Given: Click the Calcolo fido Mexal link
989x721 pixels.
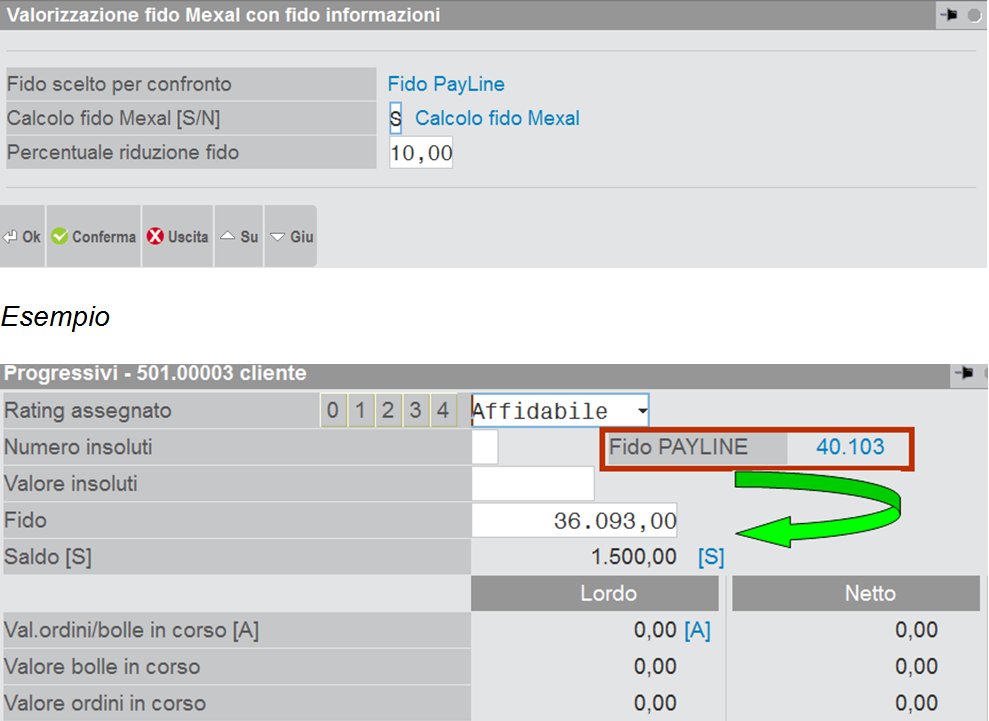Looking at the screenshot, I should pos(497,119).
